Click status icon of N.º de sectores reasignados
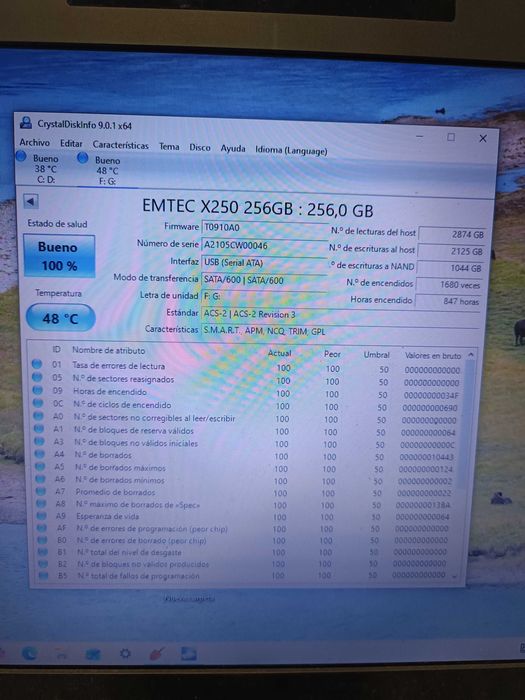This screenshot has height=700, width=525. coord(38,377)
